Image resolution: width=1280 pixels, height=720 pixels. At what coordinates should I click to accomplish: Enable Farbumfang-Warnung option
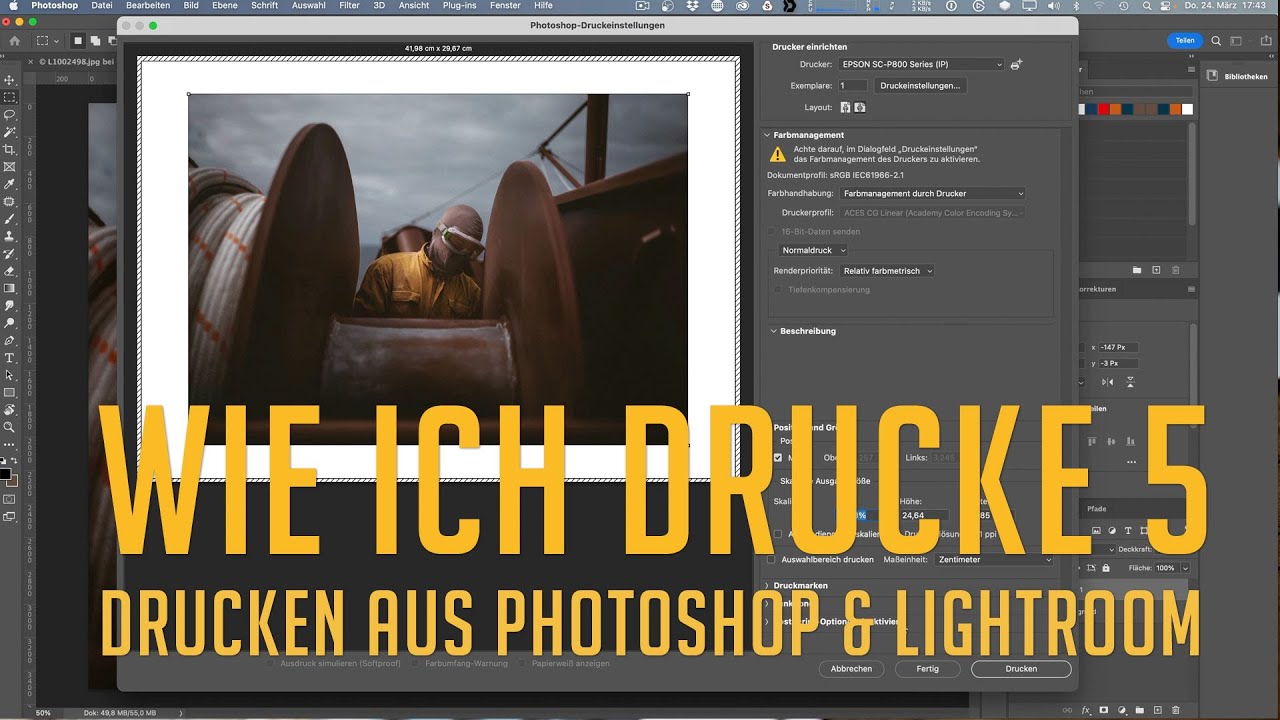pos(417,663)
